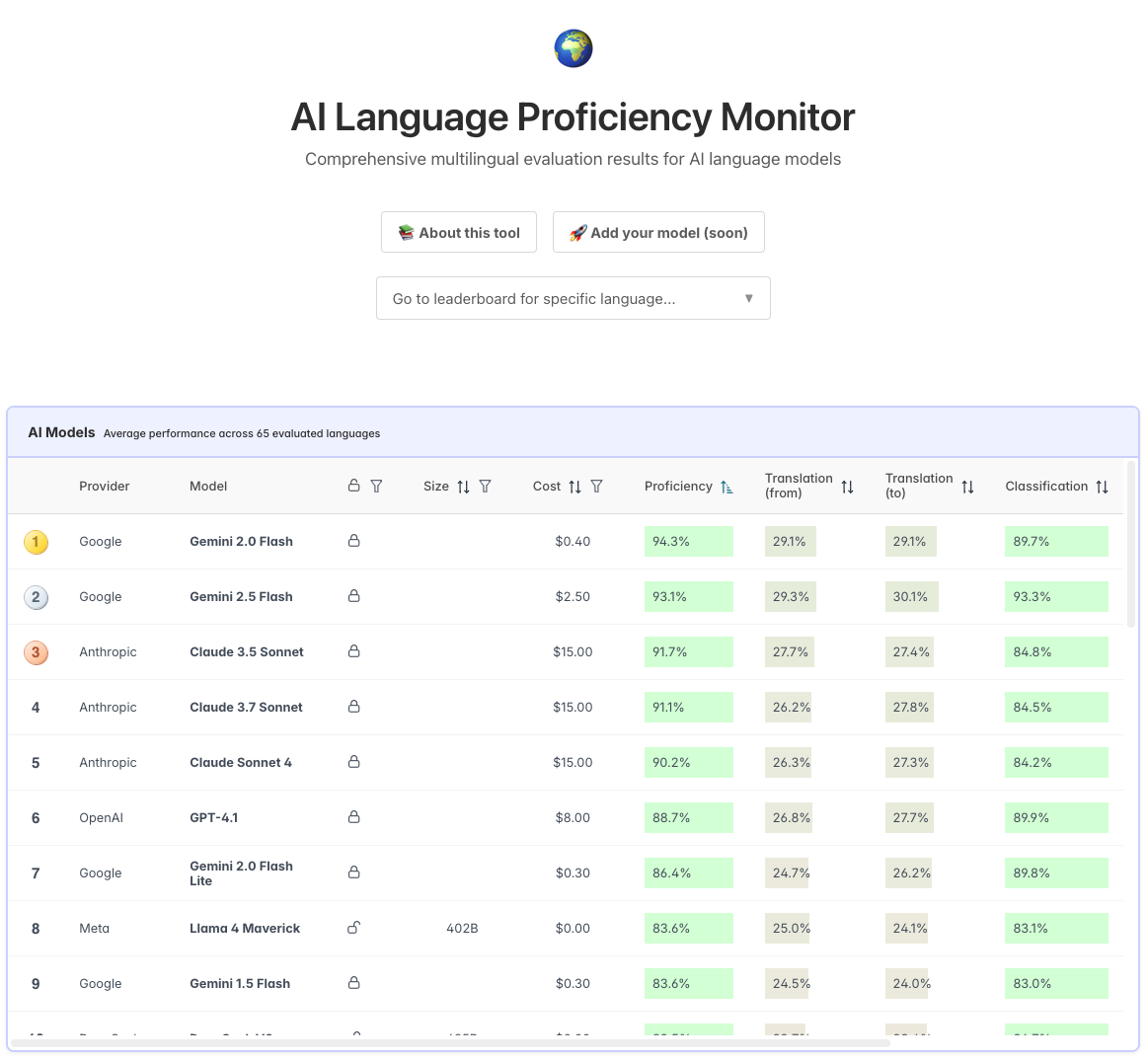The height and width of the screenshot is (1061, 1148).
Task: Toggle Proficiency sort order
Action: tap(727, 487)
